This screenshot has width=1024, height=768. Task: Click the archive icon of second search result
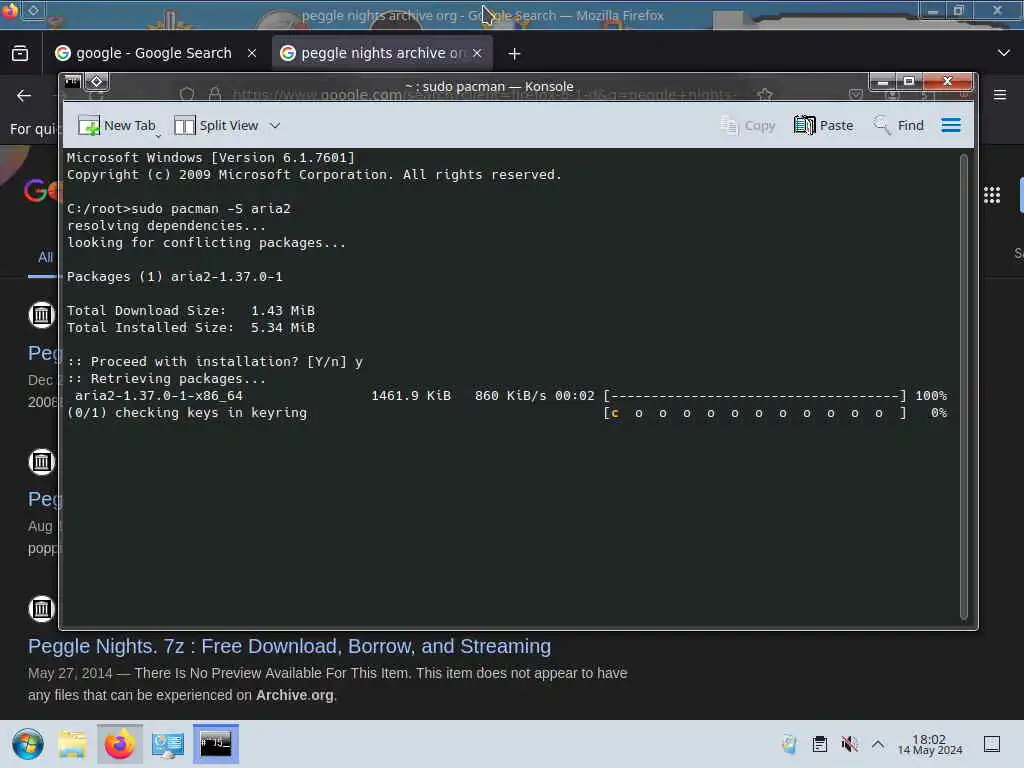click(x=41, y=462)
